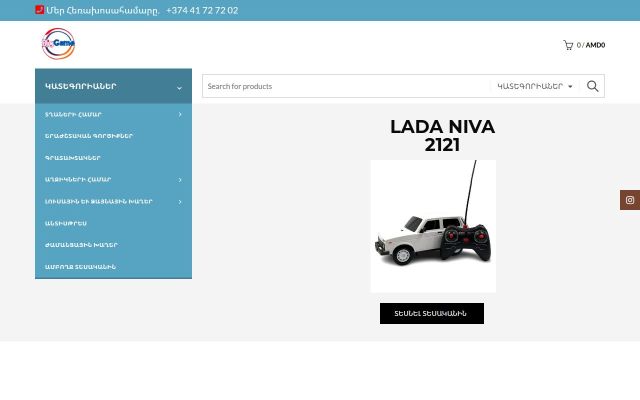Screen dimensions: 640x400
Task: Expand the ՏՂԱՆԵՐԻ ՀԱՄԱՐ submenu arrow
Action: [180, 115]
